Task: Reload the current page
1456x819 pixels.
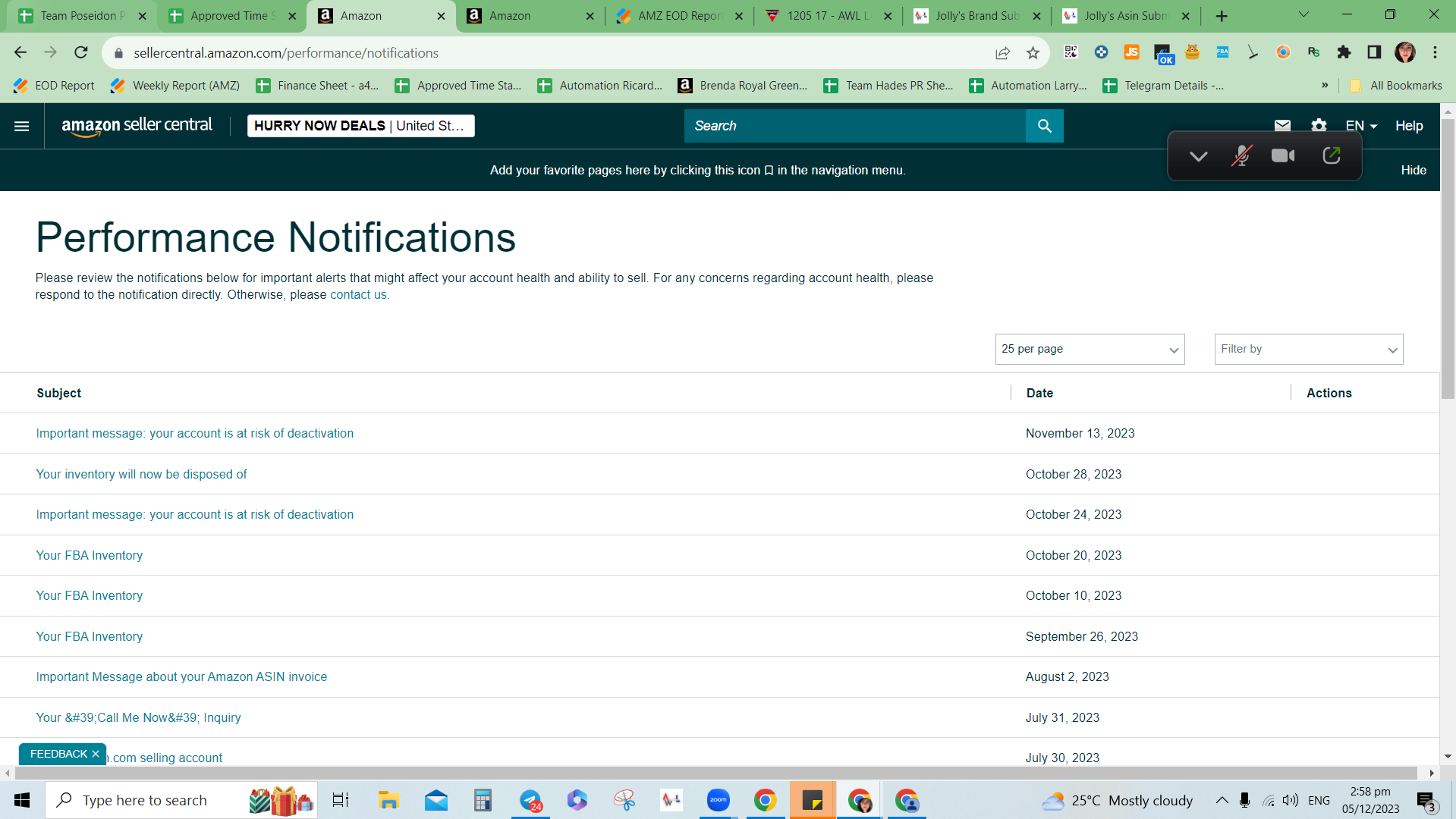Action: tap(81, 52)
